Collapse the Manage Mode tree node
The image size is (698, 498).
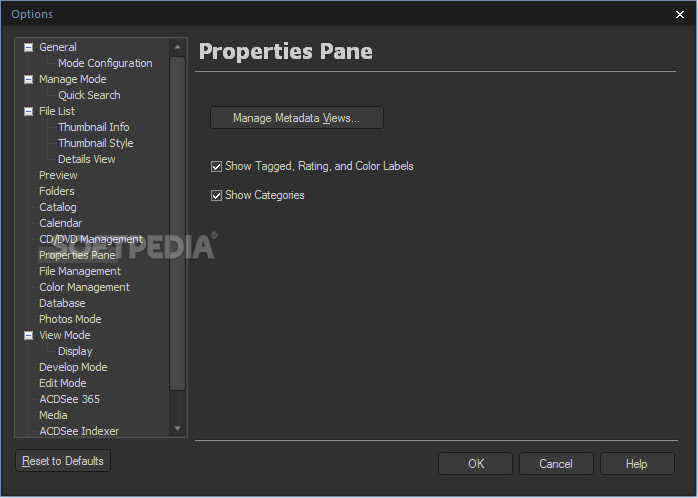[28, 79]
